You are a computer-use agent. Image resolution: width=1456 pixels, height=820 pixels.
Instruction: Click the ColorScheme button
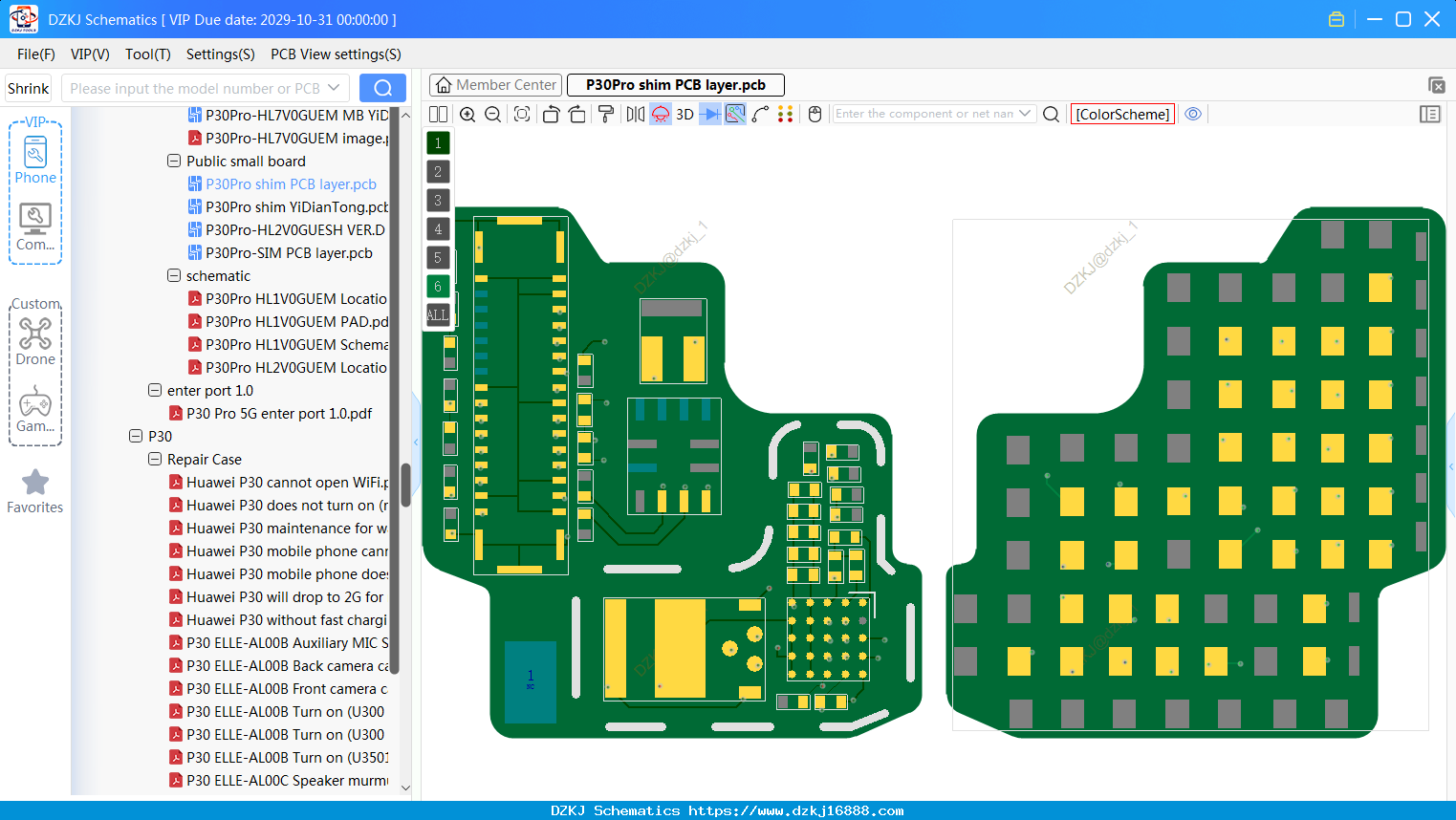click(x=1122, y=114)
